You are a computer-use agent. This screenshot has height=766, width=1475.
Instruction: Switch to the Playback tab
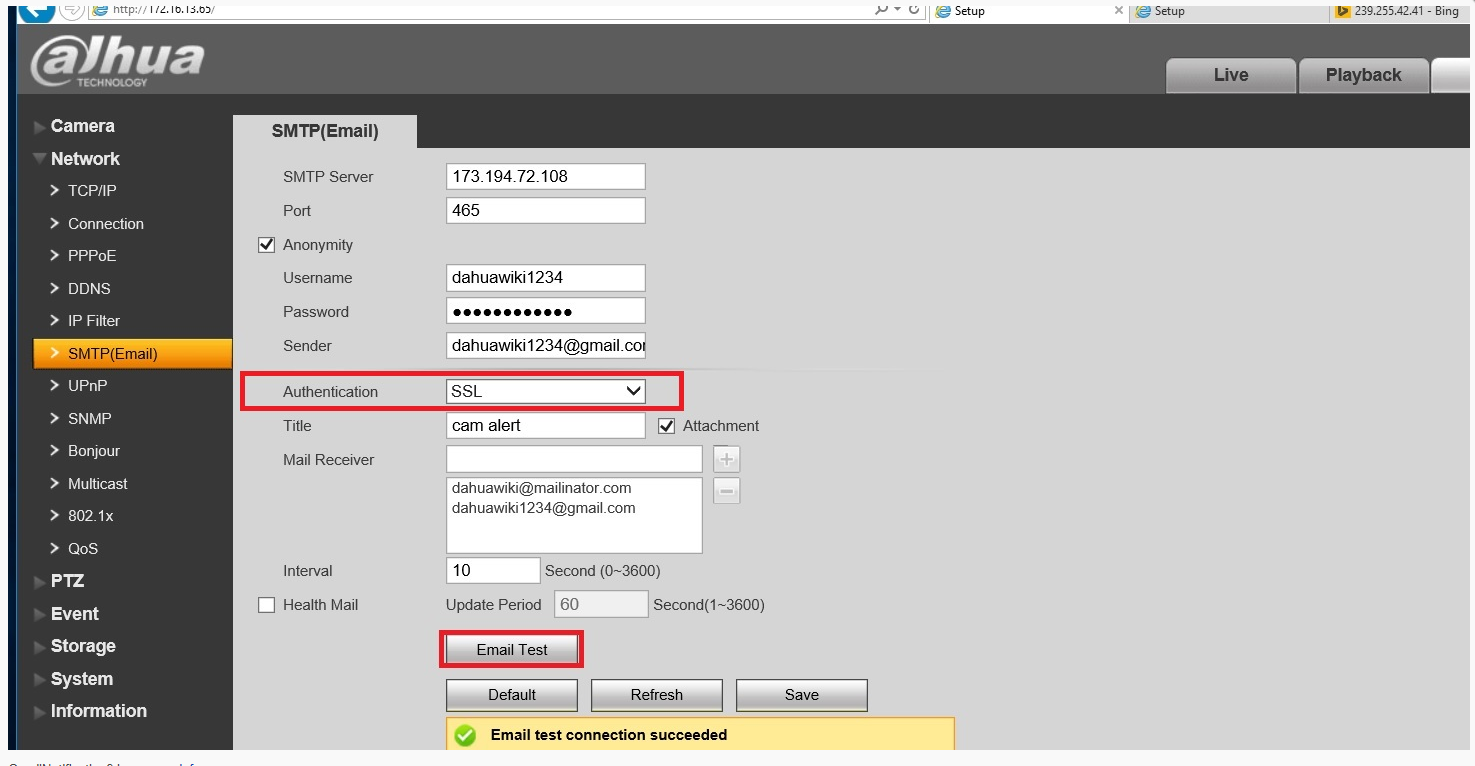1363,75
